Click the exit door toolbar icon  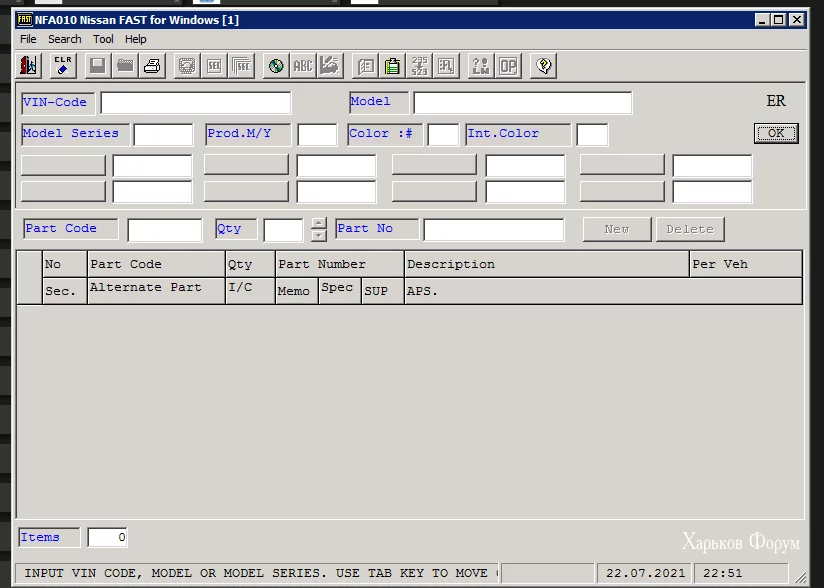29,66
